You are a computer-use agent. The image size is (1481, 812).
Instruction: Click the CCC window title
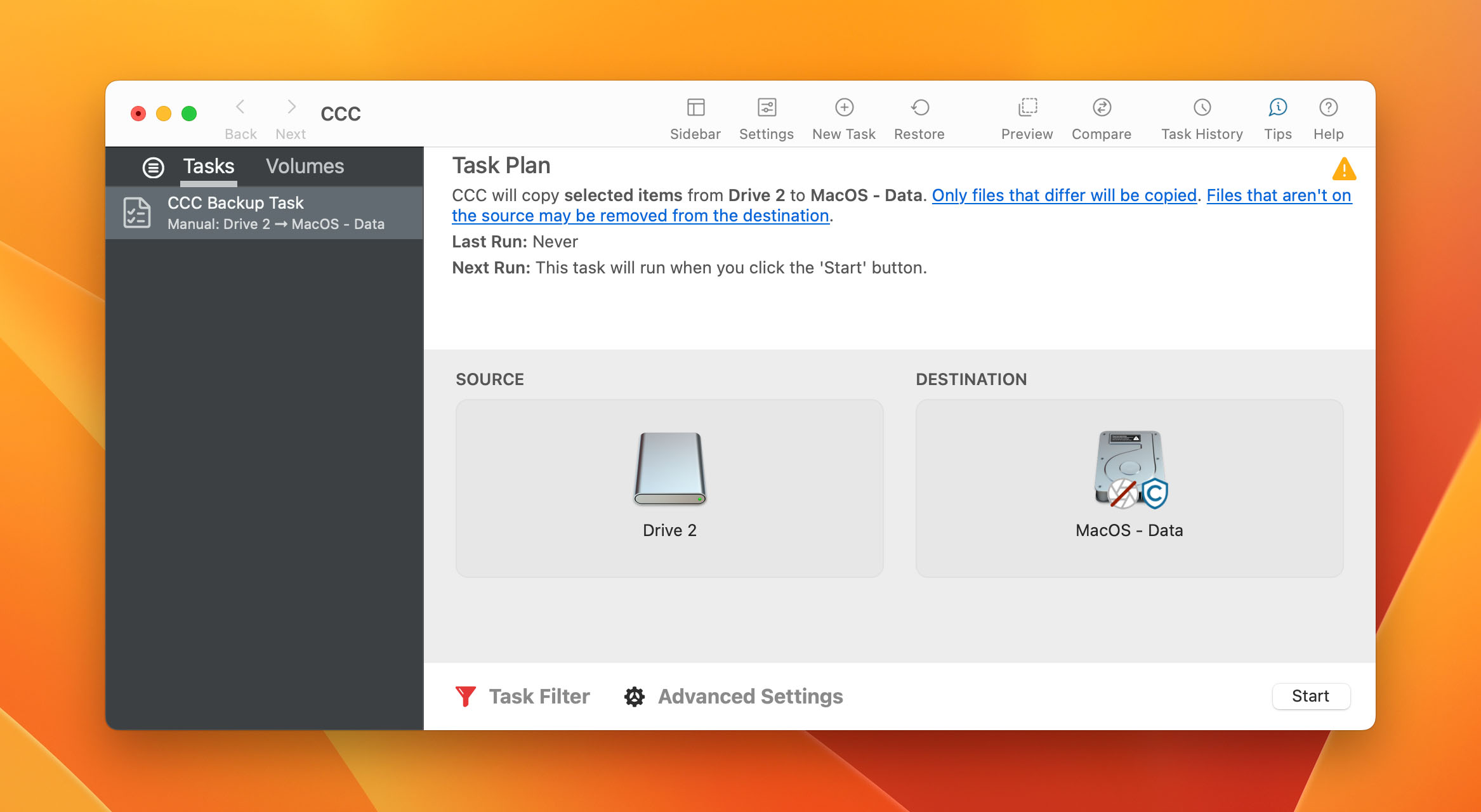(341, 114)
